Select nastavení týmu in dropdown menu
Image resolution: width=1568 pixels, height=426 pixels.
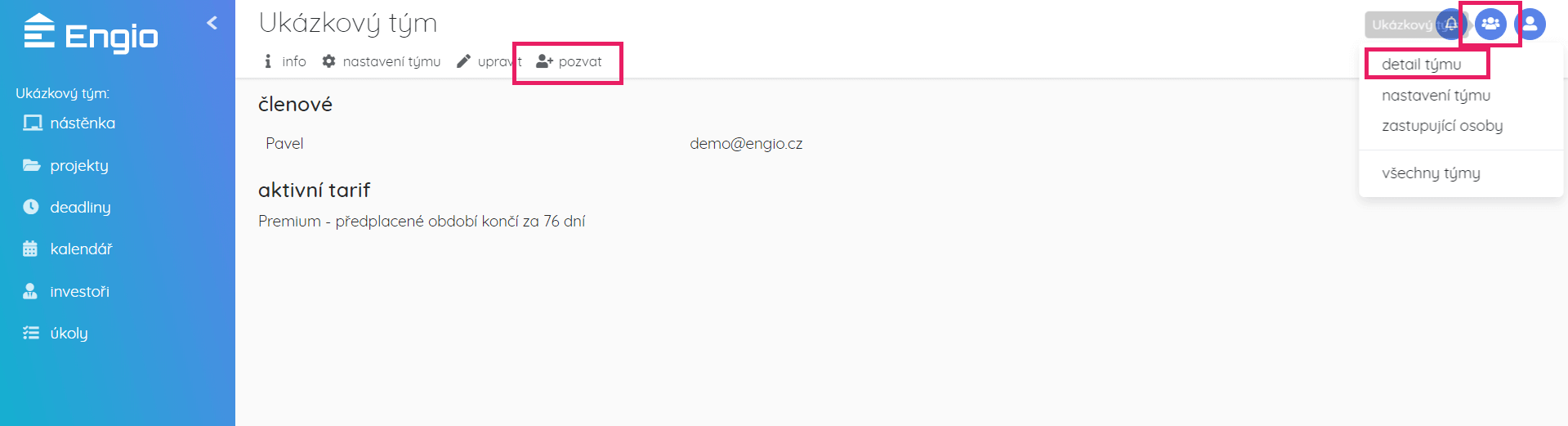[x=1436, y=95]
